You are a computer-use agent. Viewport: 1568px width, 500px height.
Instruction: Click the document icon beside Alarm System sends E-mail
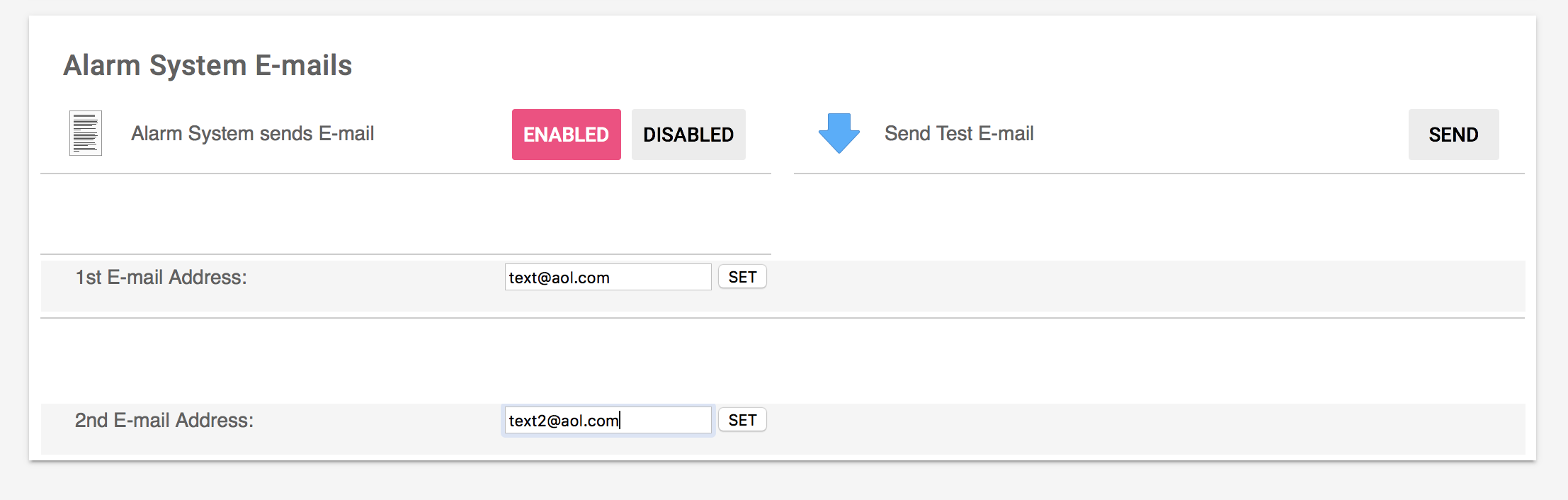pyautogui.click(x=86, y=133)
